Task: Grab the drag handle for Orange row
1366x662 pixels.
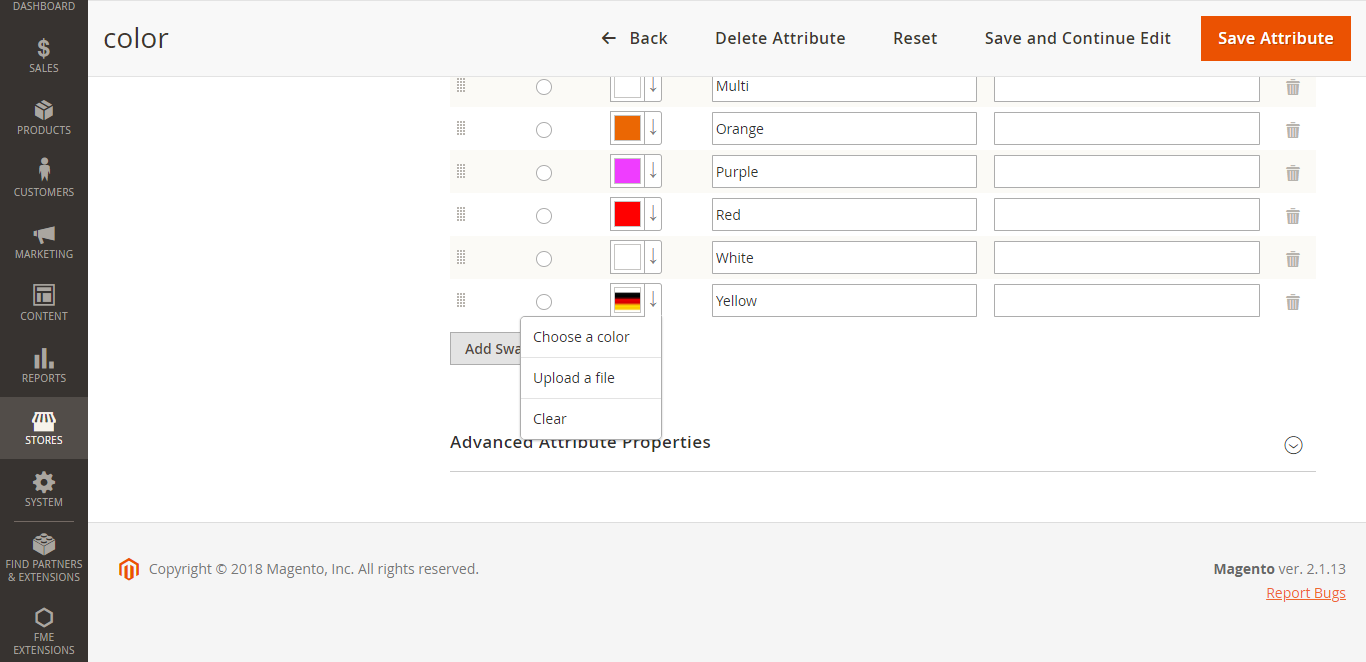Action: coord(461,128)
